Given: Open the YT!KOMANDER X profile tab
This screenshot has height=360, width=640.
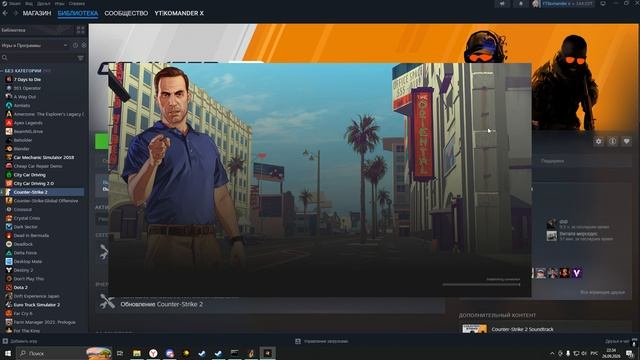Looking at the screenshot, I should coord(179,13).
